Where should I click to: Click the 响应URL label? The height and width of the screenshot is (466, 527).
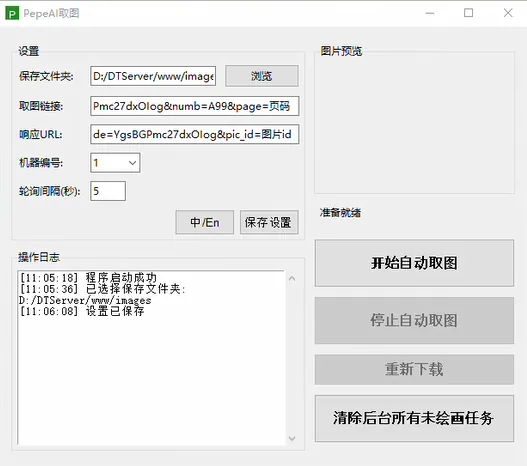41,135
